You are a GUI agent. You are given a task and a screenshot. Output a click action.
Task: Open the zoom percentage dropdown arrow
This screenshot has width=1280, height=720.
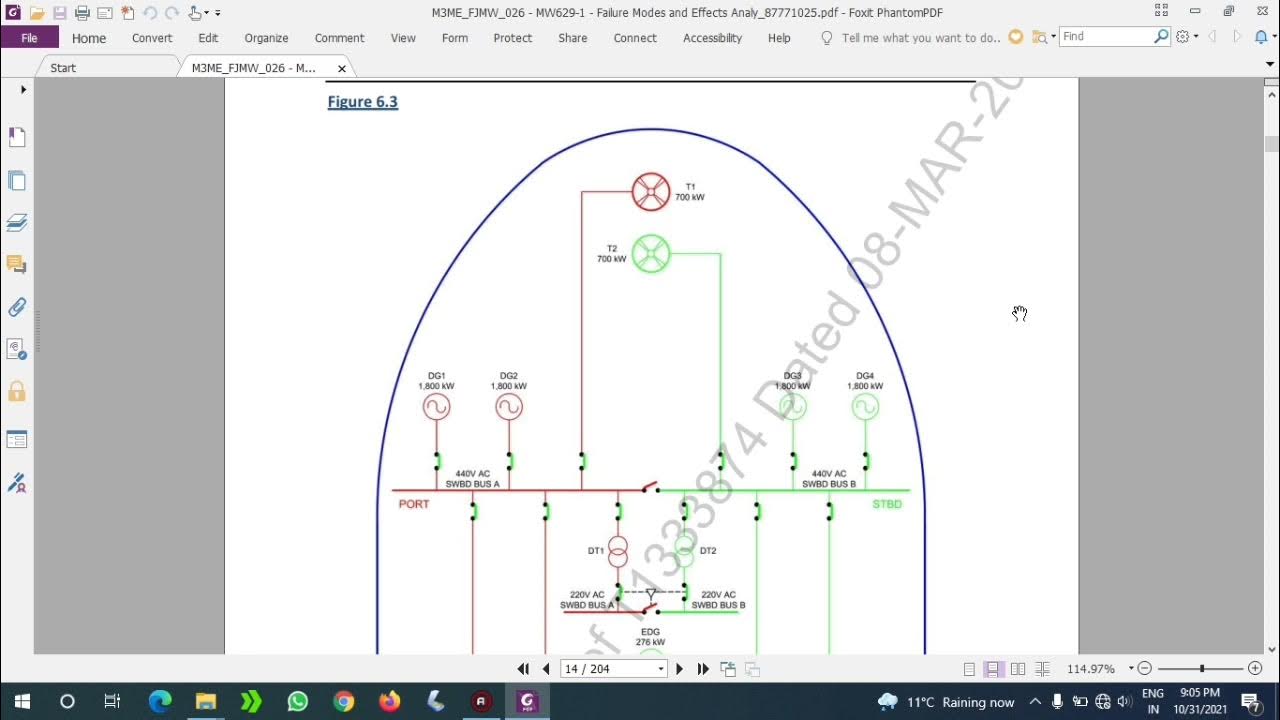(1131, 669)
